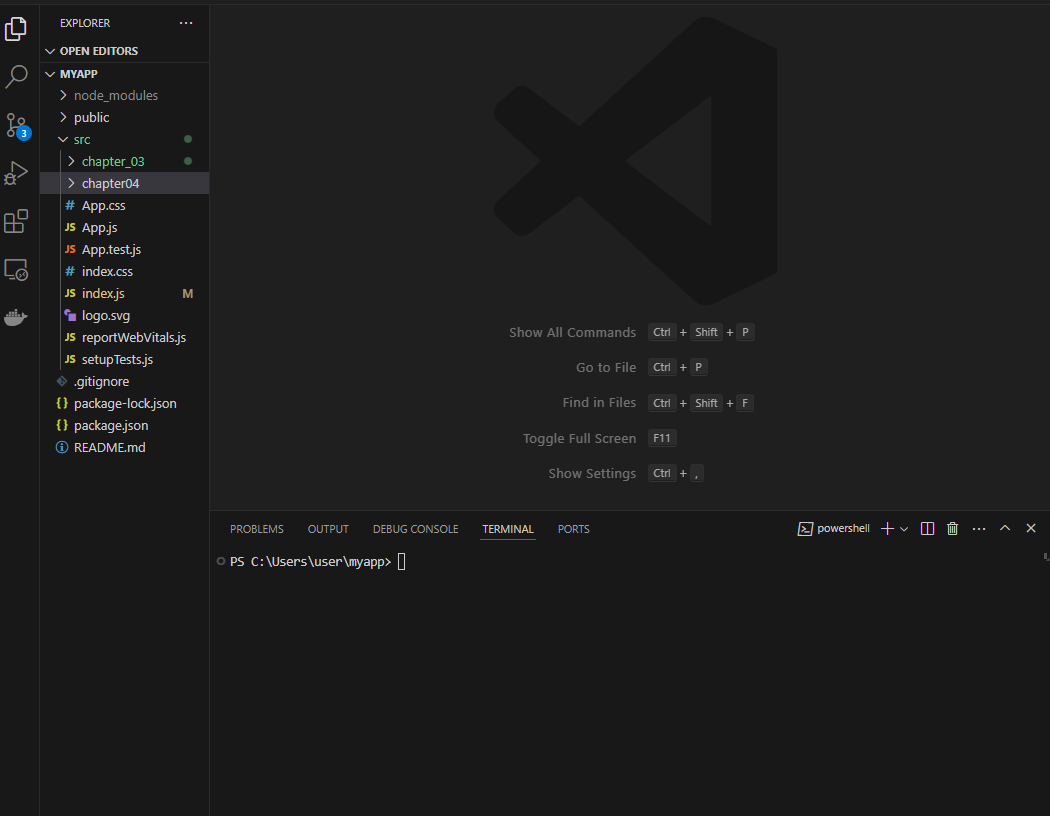Image resolution: width=1050 pixels, height=816 pixels.
Task: Expand the node_modules folder
Action: (125, 95)
